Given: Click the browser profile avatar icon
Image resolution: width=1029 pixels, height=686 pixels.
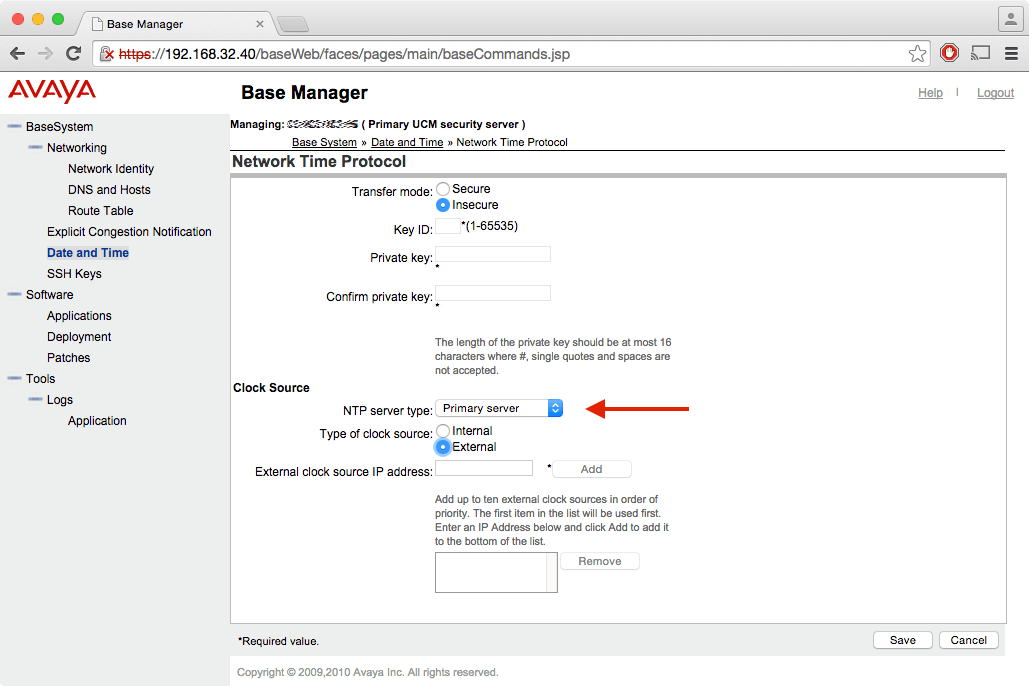Looking at the screenshot, I should (x=1011, y=19).
